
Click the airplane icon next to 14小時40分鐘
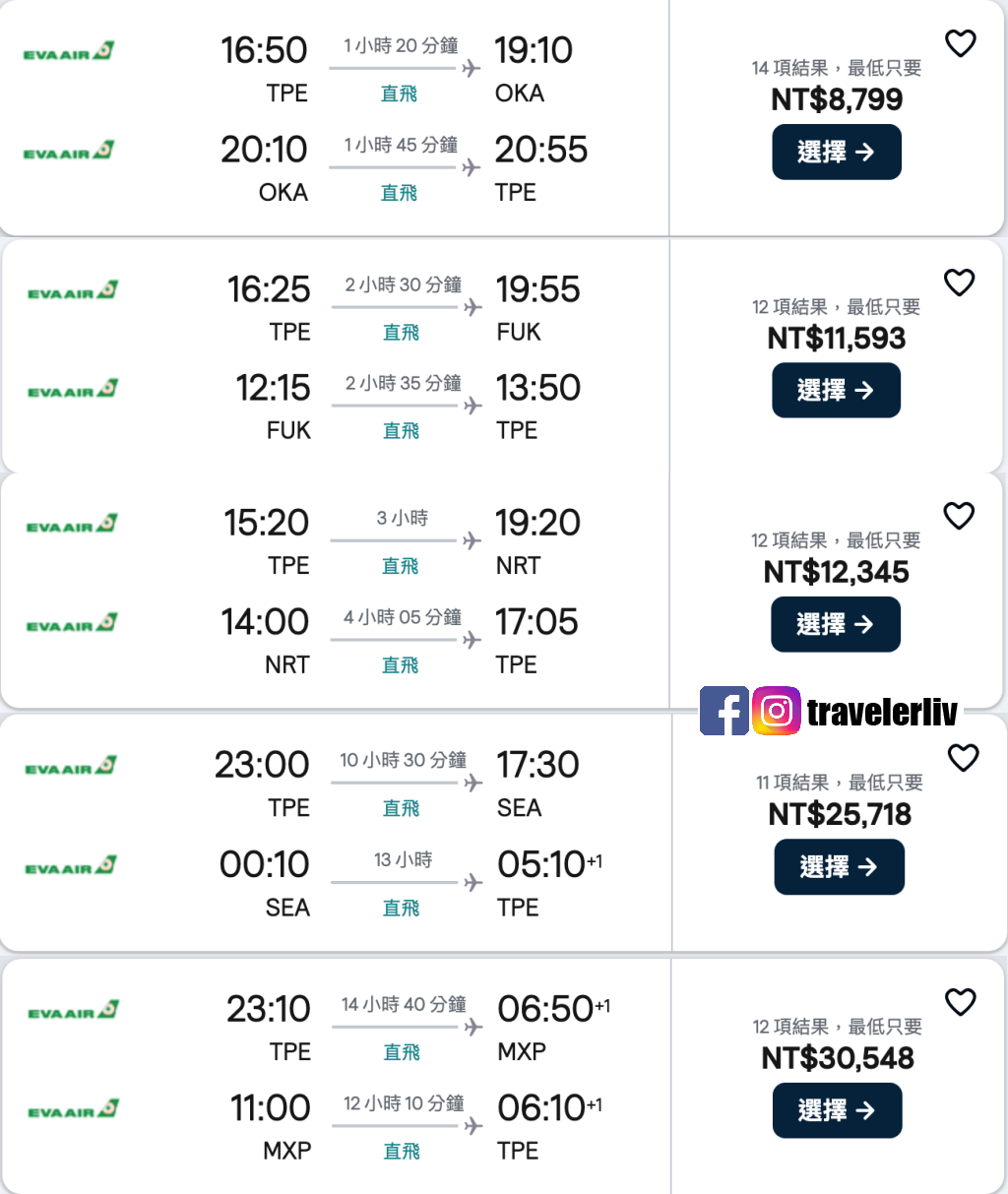coord(474,1029)
